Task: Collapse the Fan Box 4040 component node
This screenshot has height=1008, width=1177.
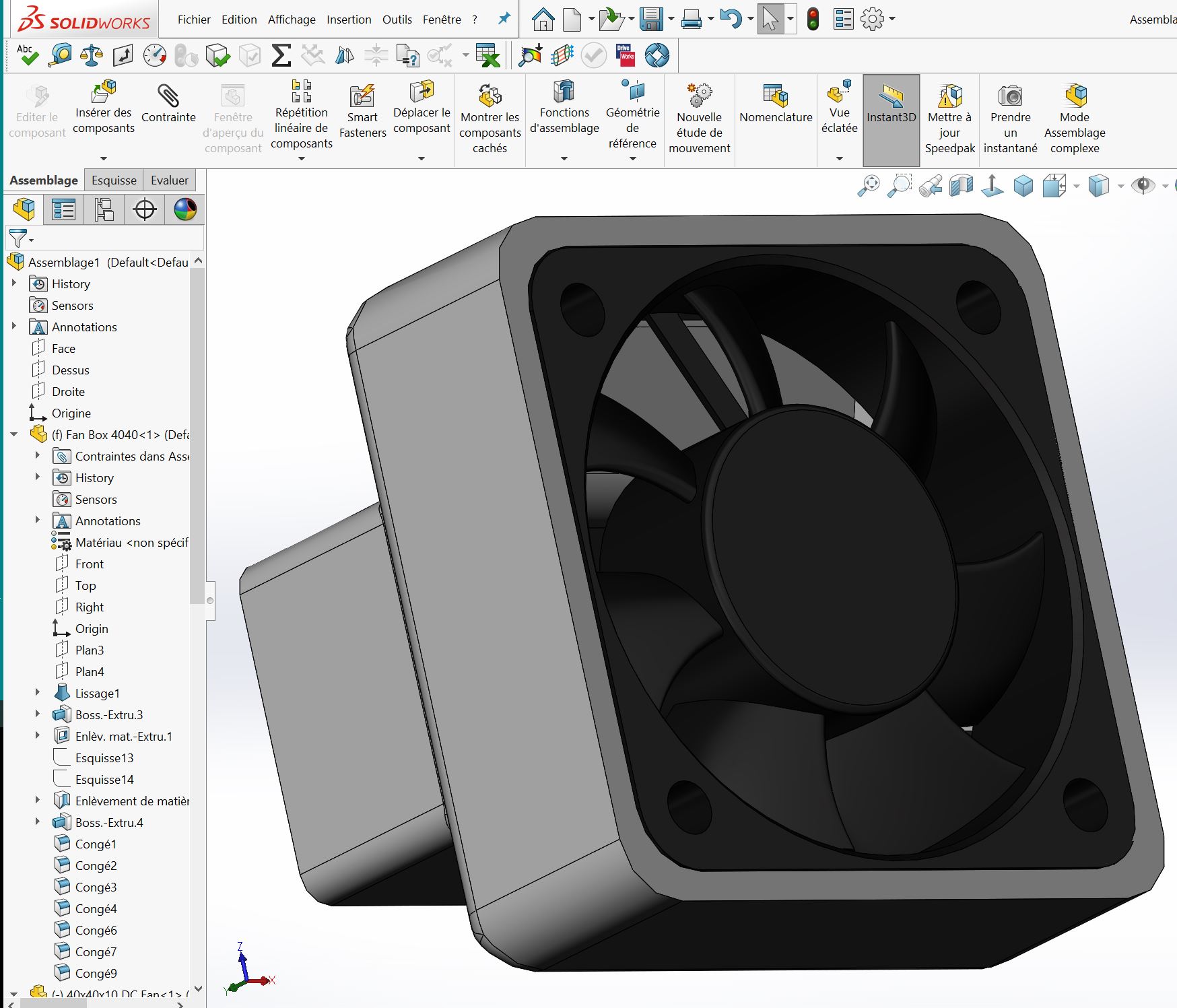Action: (x=15, y=434)
